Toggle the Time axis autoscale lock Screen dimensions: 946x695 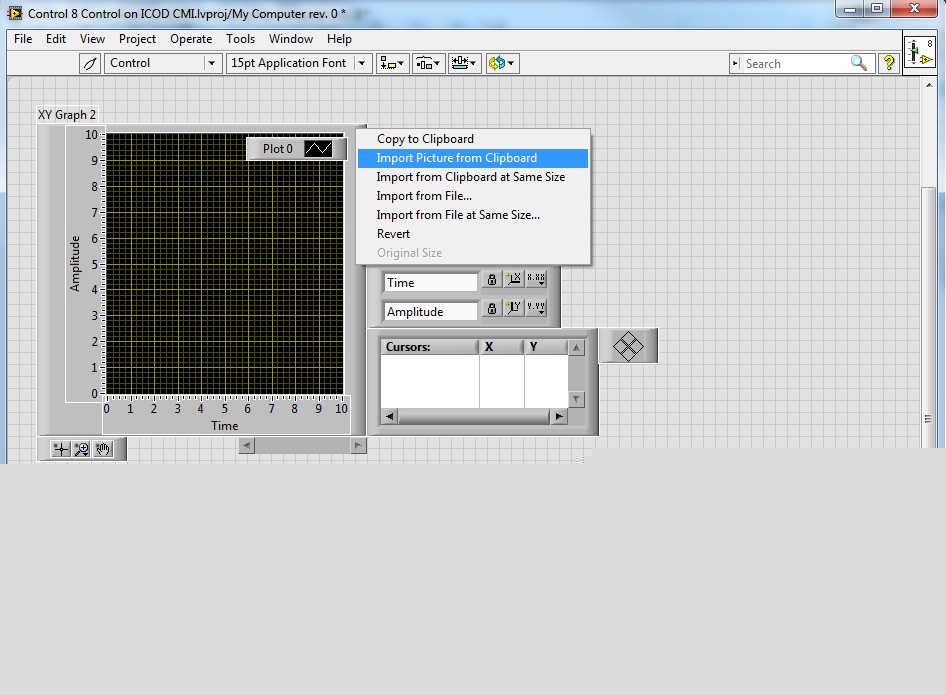pos(492,279)
